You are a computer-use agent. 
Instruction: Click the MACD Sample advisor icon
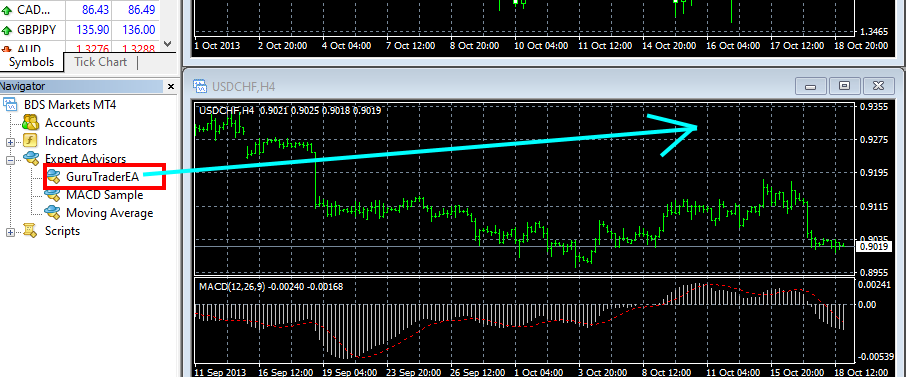(x=53, y=195)
